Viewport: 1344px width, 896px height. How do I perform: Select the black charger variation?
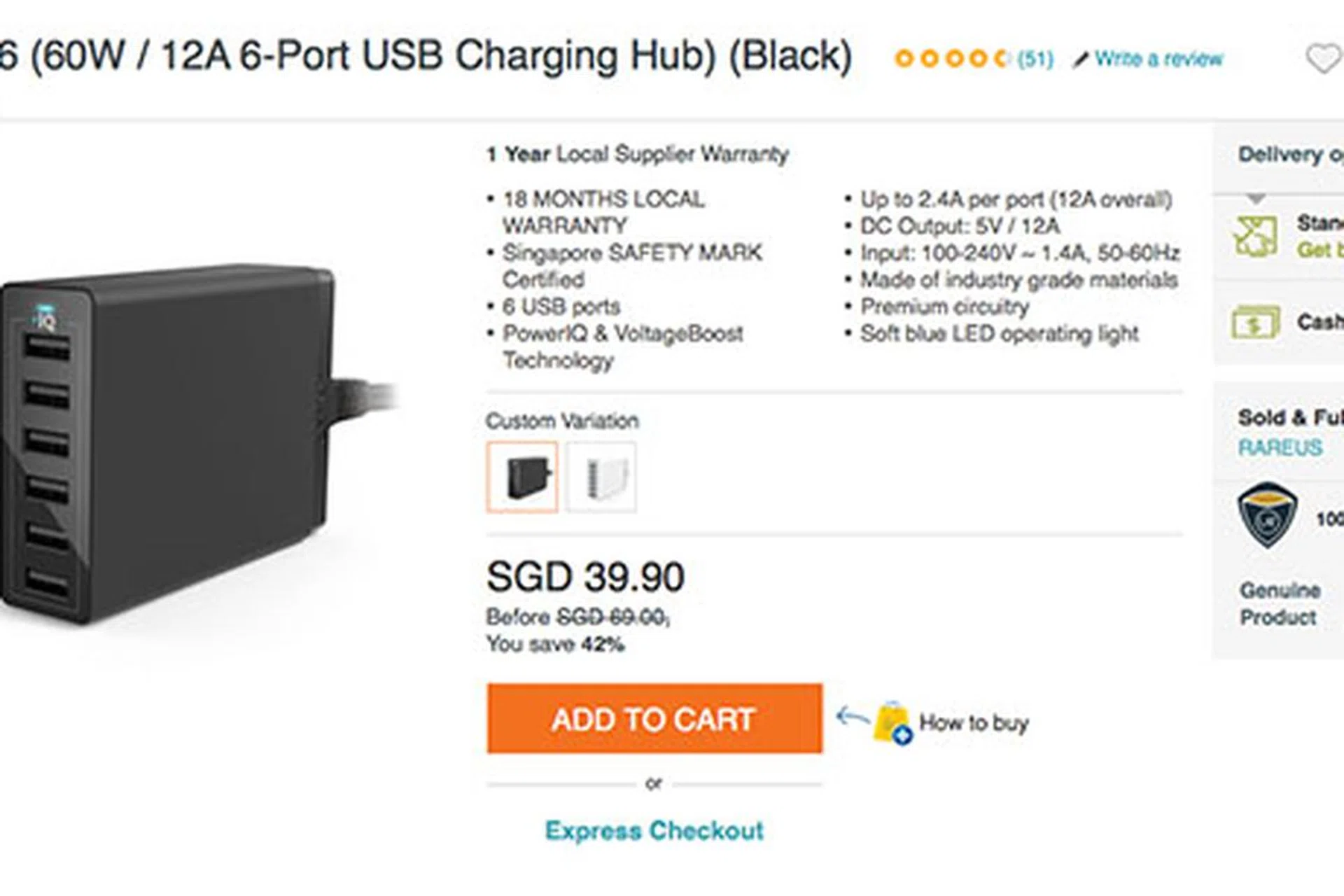tap(522, 477)
